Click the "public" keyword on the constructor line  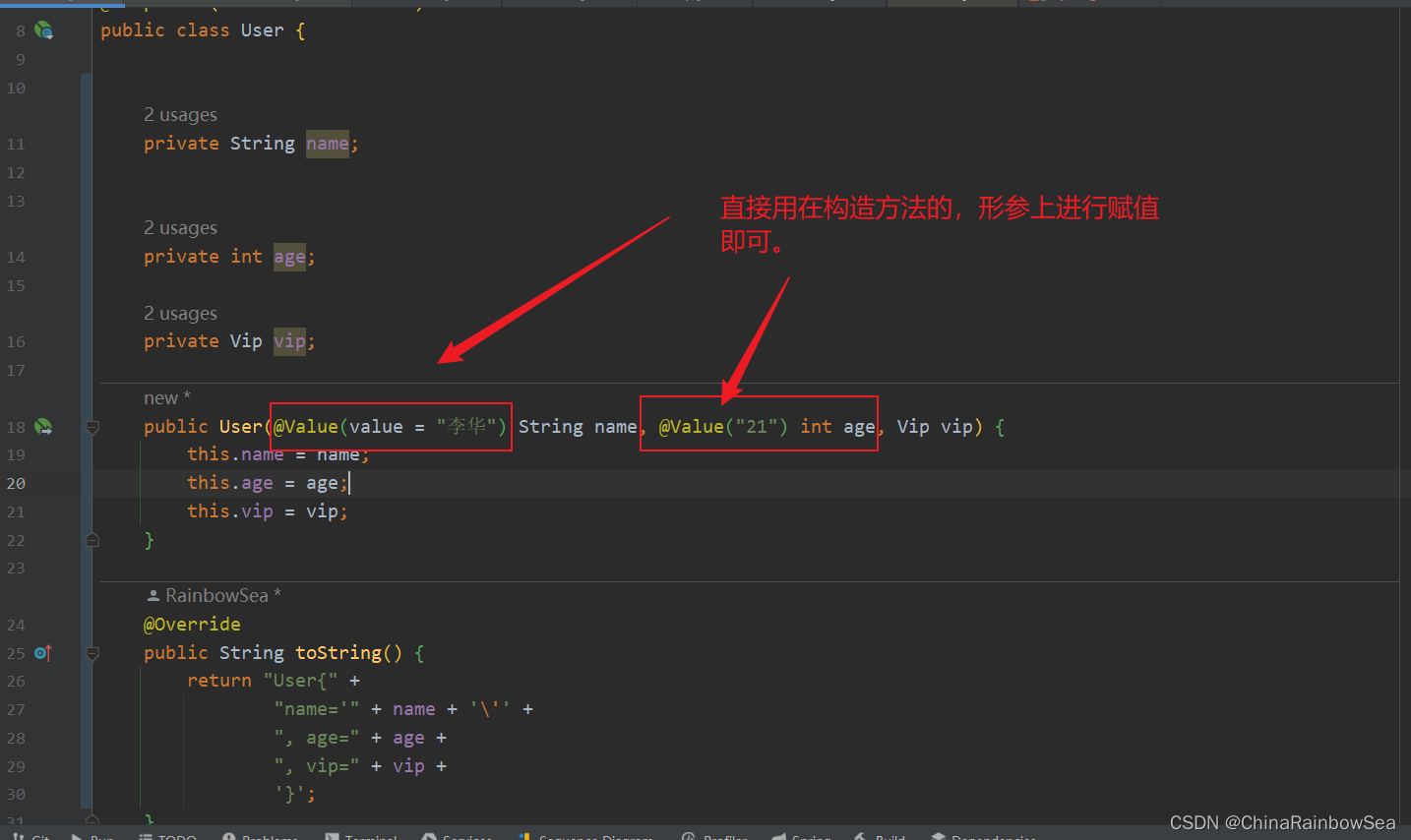[x=175, y=427]
